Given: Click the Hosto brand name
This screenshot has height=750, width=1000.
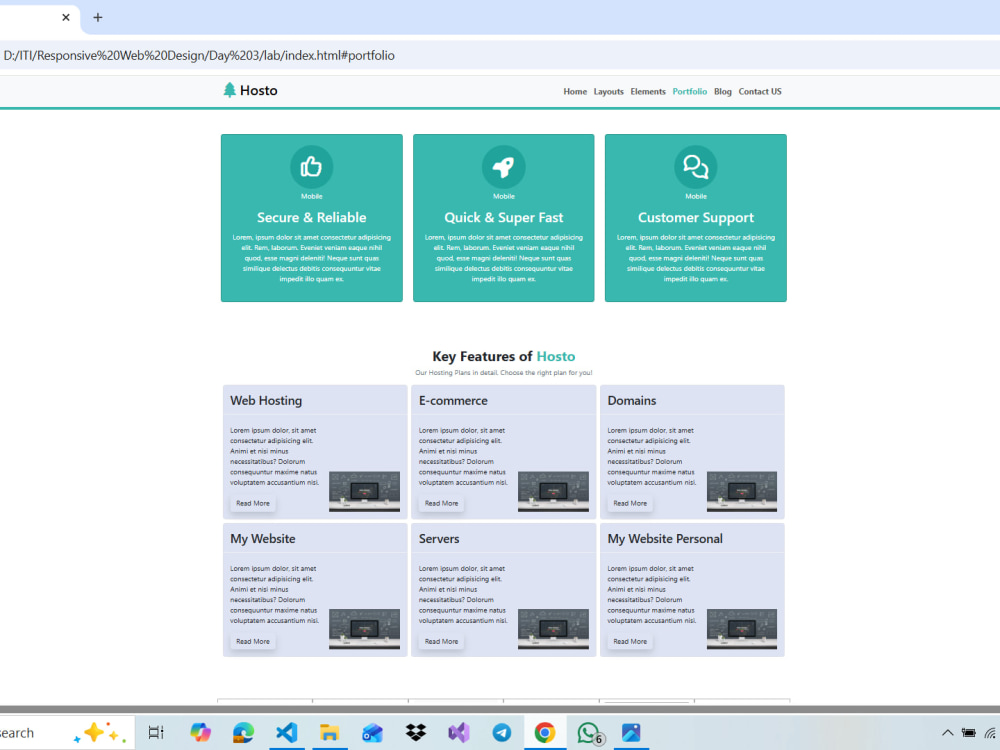Looking at the screenshot, I should pos(258,91).
